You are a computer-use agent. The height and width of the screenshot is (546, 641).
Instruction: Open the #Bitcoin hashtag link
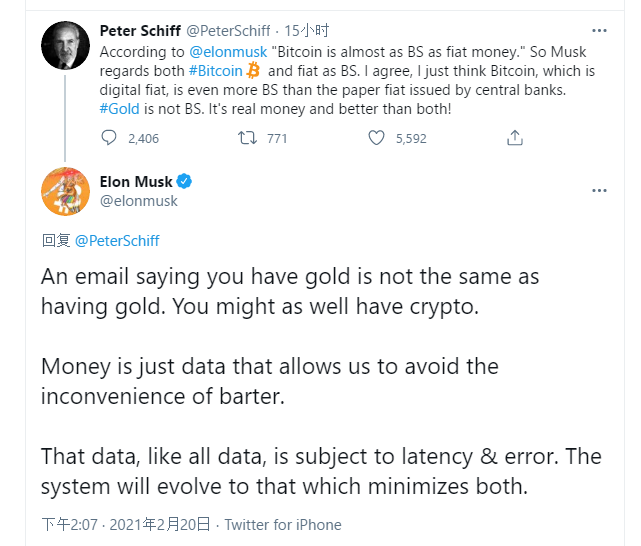coord(216,71)
